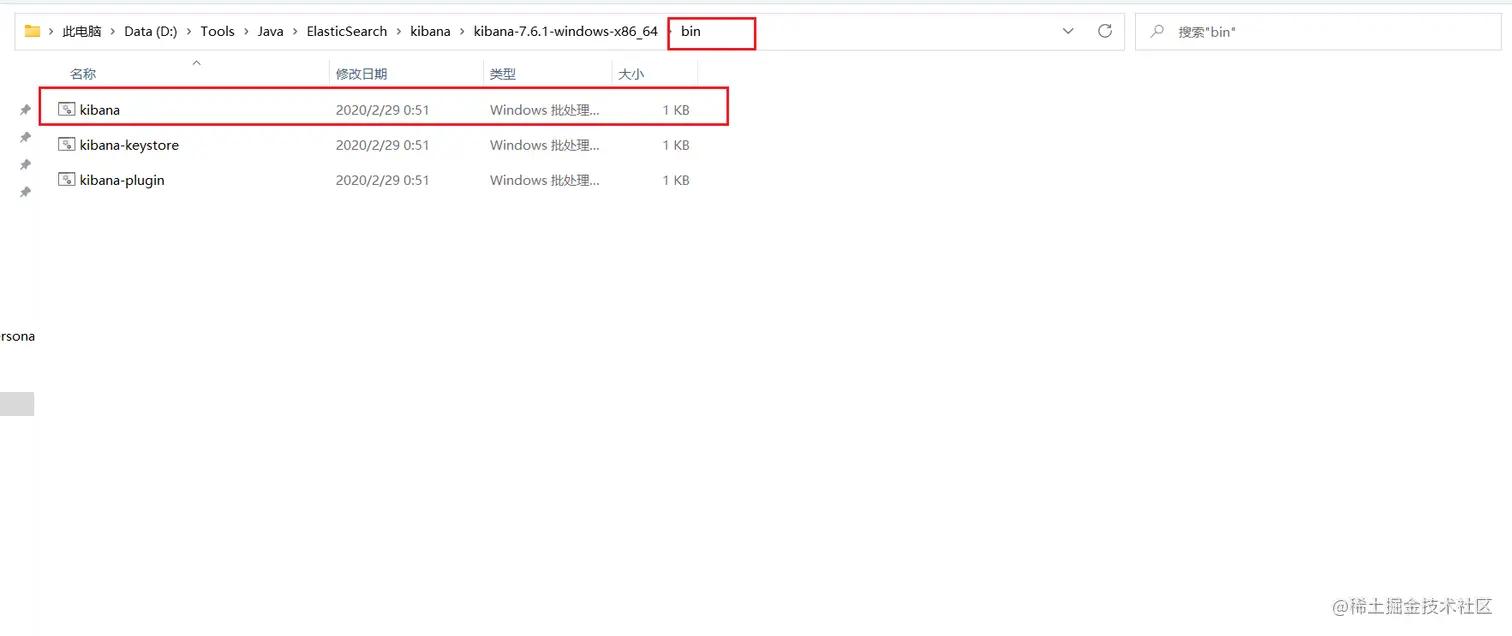Expand chevron after 此电脑 breadcrumb
Viewport: 1512px width, 636px height.
click(113, 31)
